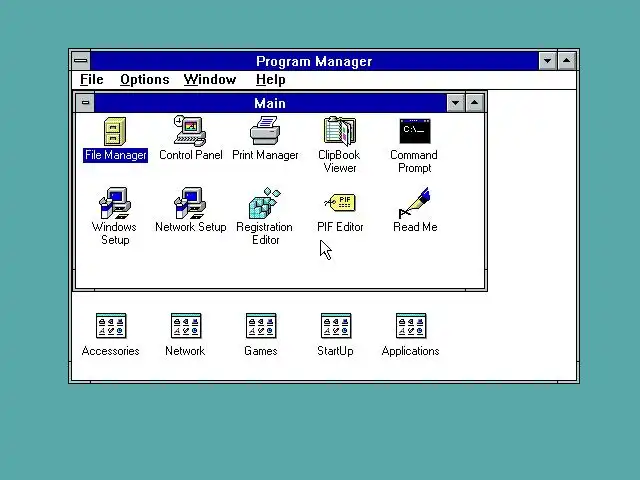
Task: Click the Read Me label text
Action: point(416,227)
